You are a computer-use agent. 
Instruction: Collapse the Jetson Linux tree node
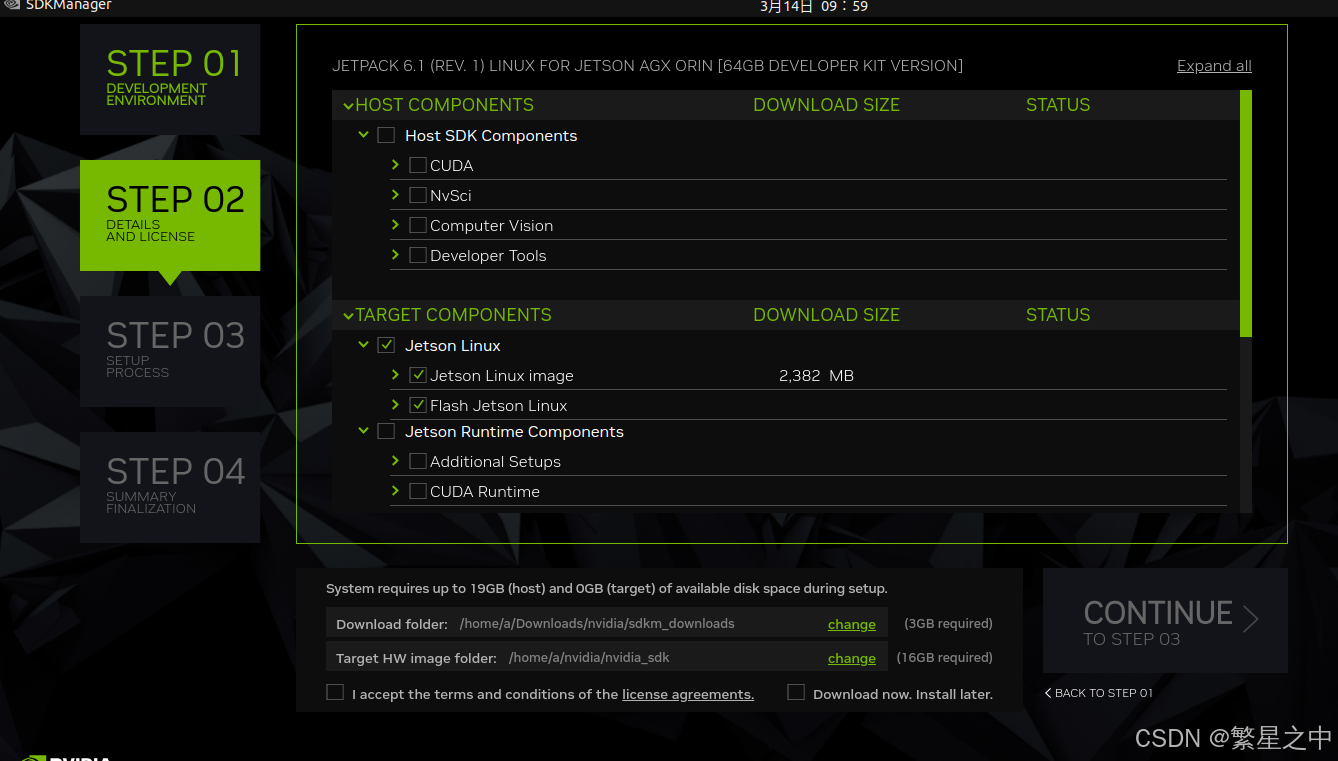tap(363, 345)
